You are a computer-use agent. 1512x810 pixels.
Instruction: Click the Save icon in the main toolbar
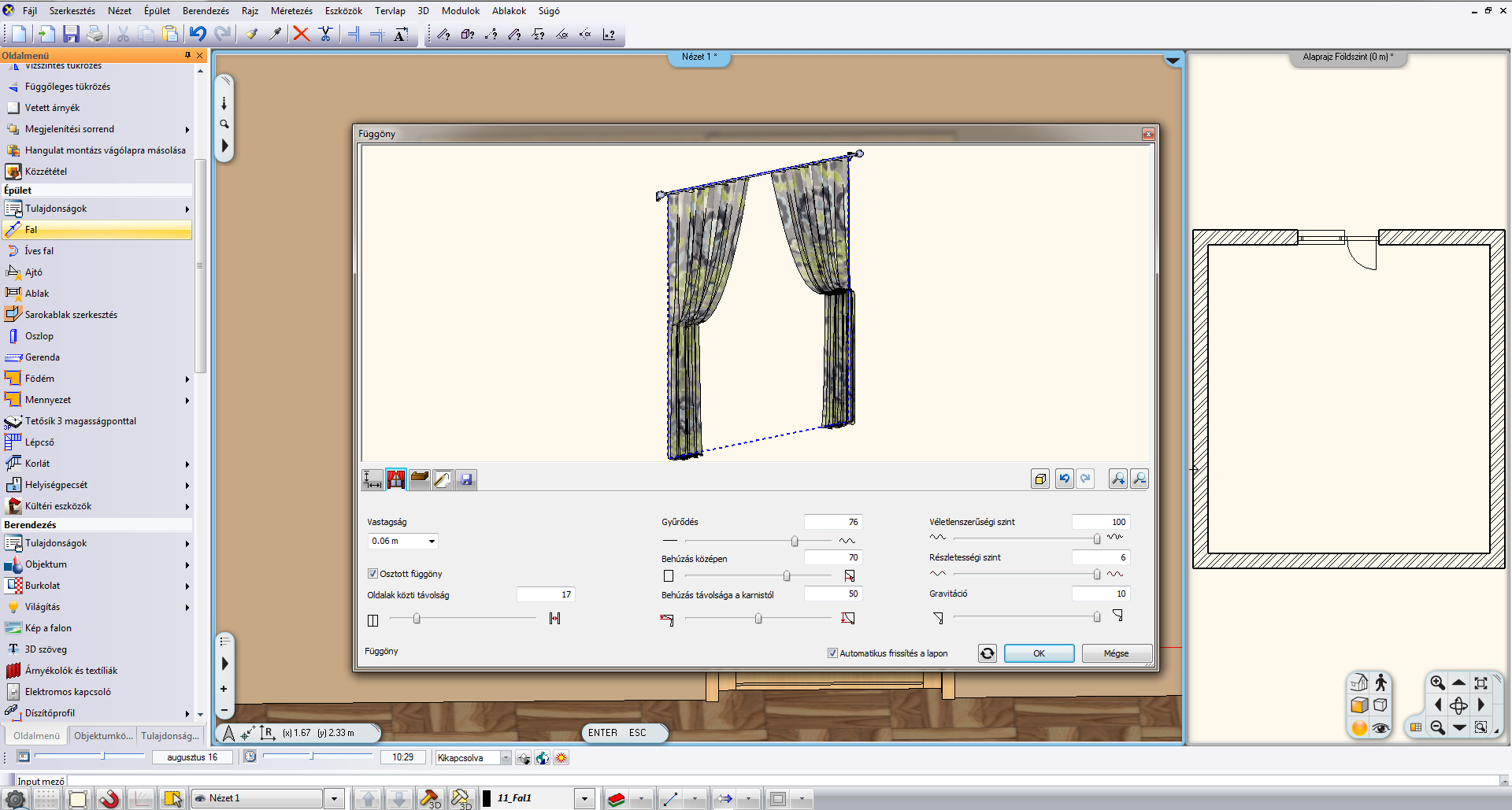pos(71,34)
